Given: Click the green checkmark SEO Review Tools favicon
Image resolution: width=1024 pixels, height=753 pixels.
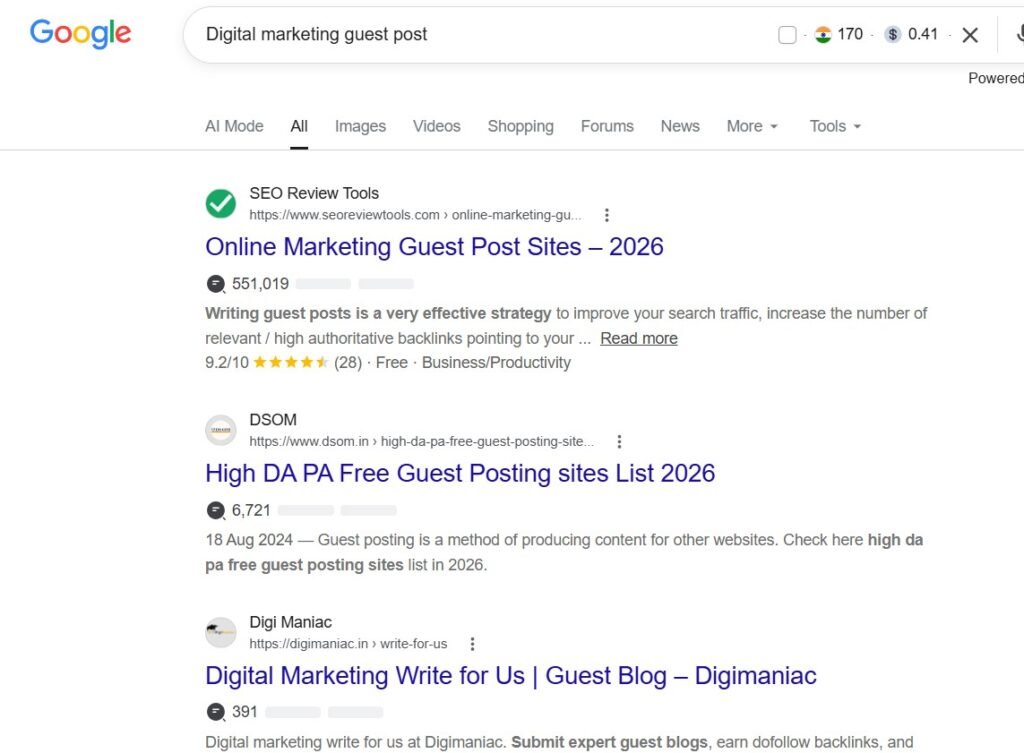Looking at the screenshot, I should point(221,203).
